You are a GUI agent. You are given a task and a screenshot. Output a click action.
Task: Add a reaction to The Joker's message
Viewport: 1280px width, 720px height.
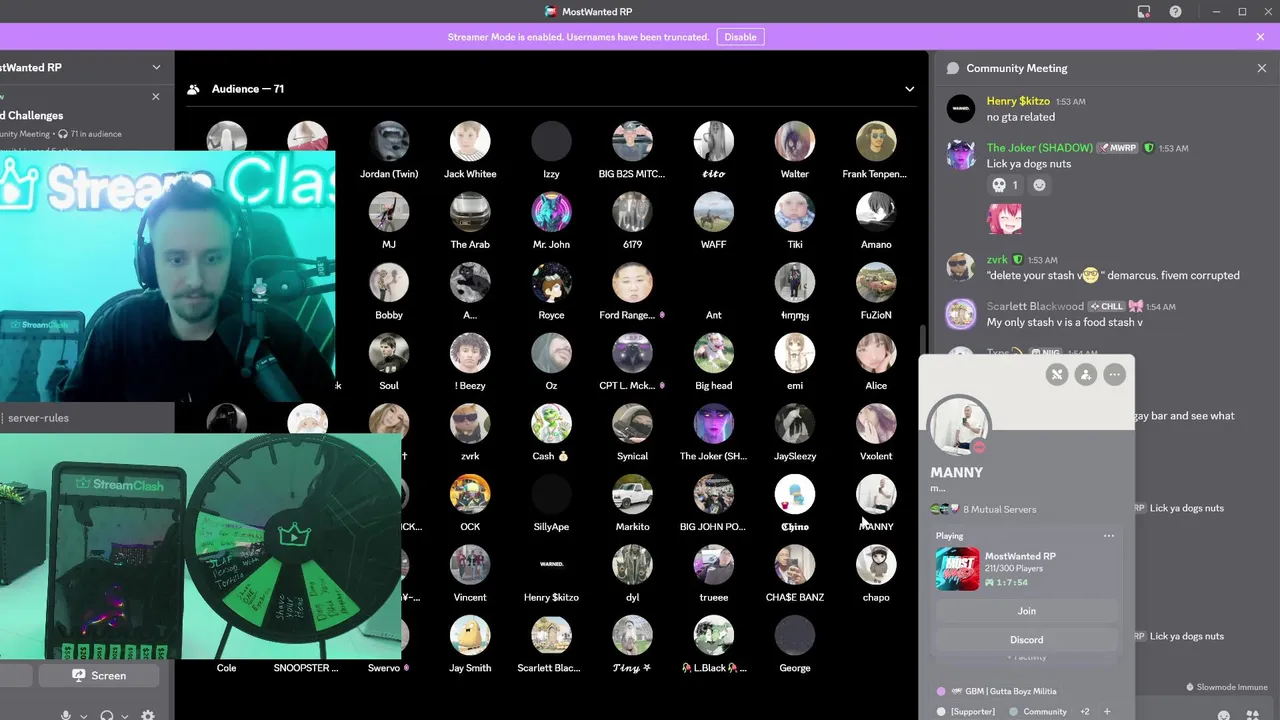point(1039,185)
